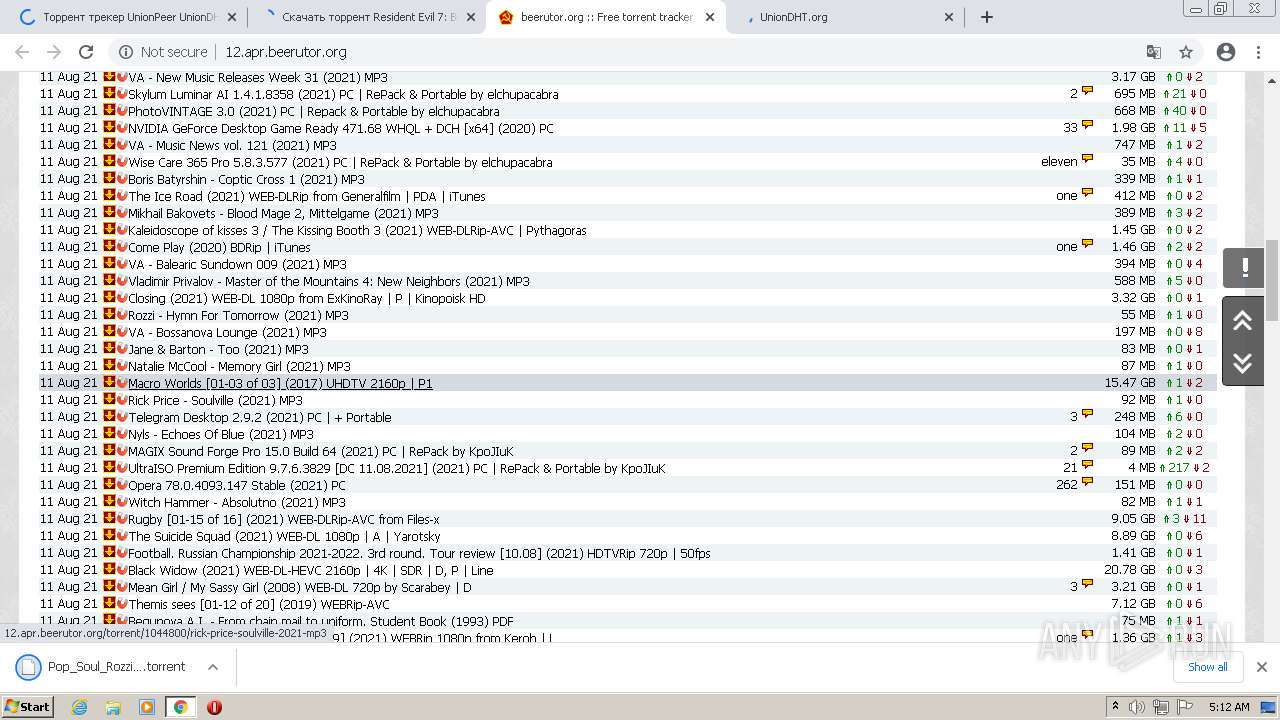
Task: Open Chrome three-dot menu
Action: (x=1258, y=52)
